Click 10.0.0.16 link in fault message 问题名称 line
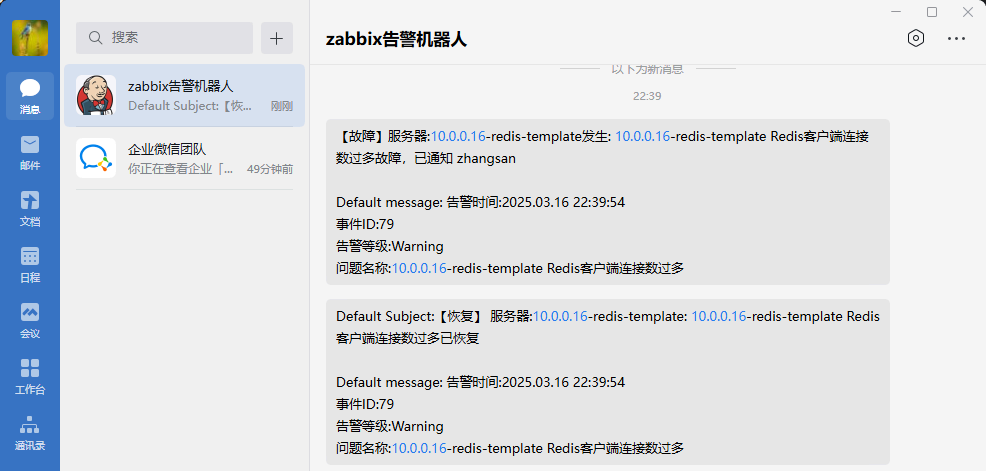This screenshot has width=986, height=471. tap(419, 269)
